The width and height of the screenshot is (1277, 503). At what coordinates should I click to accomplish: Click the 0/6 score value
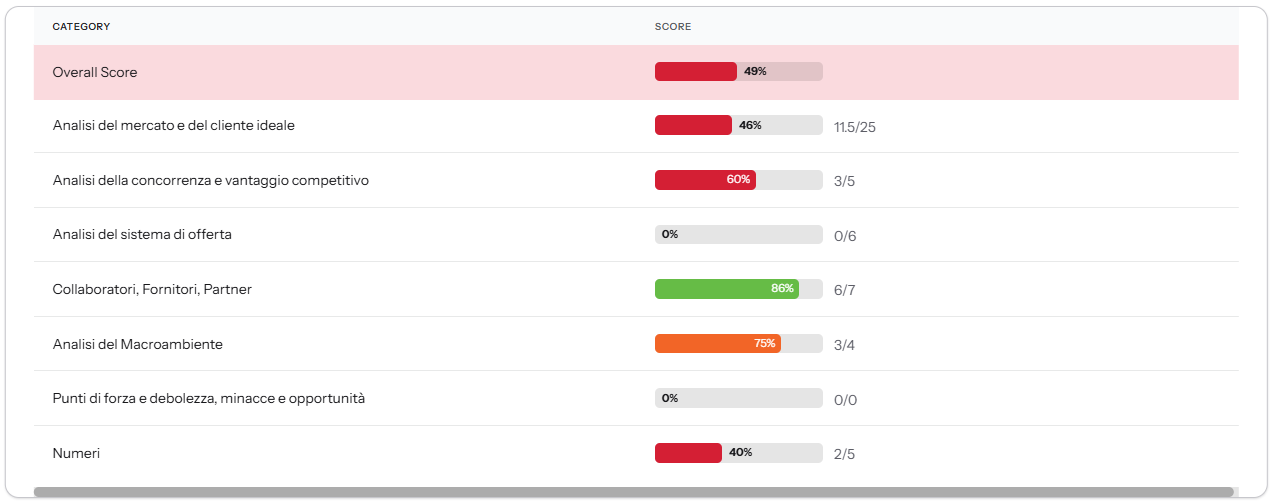pos(844,236)
